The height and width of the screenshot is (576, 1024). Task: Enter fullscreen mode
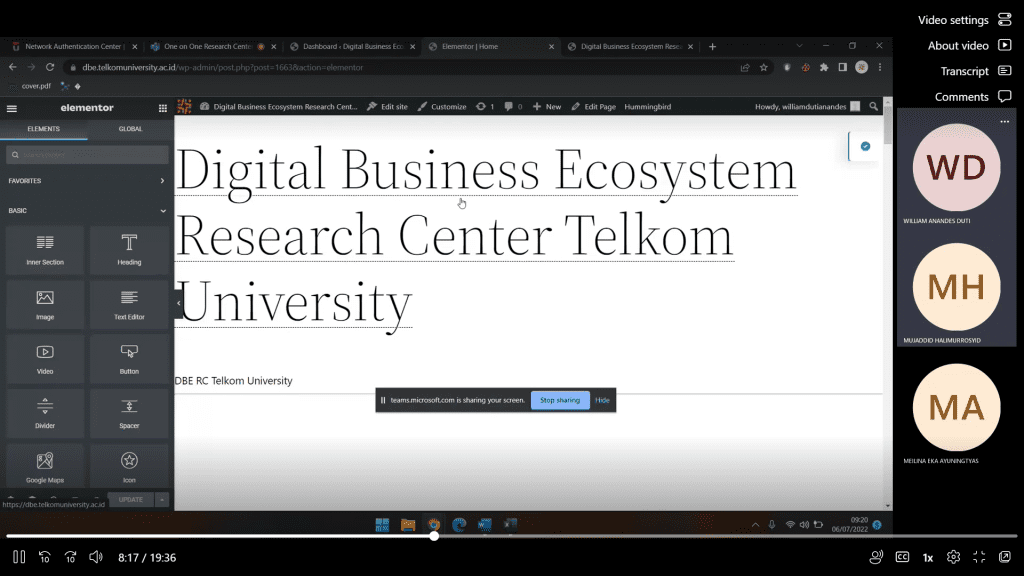979,557
